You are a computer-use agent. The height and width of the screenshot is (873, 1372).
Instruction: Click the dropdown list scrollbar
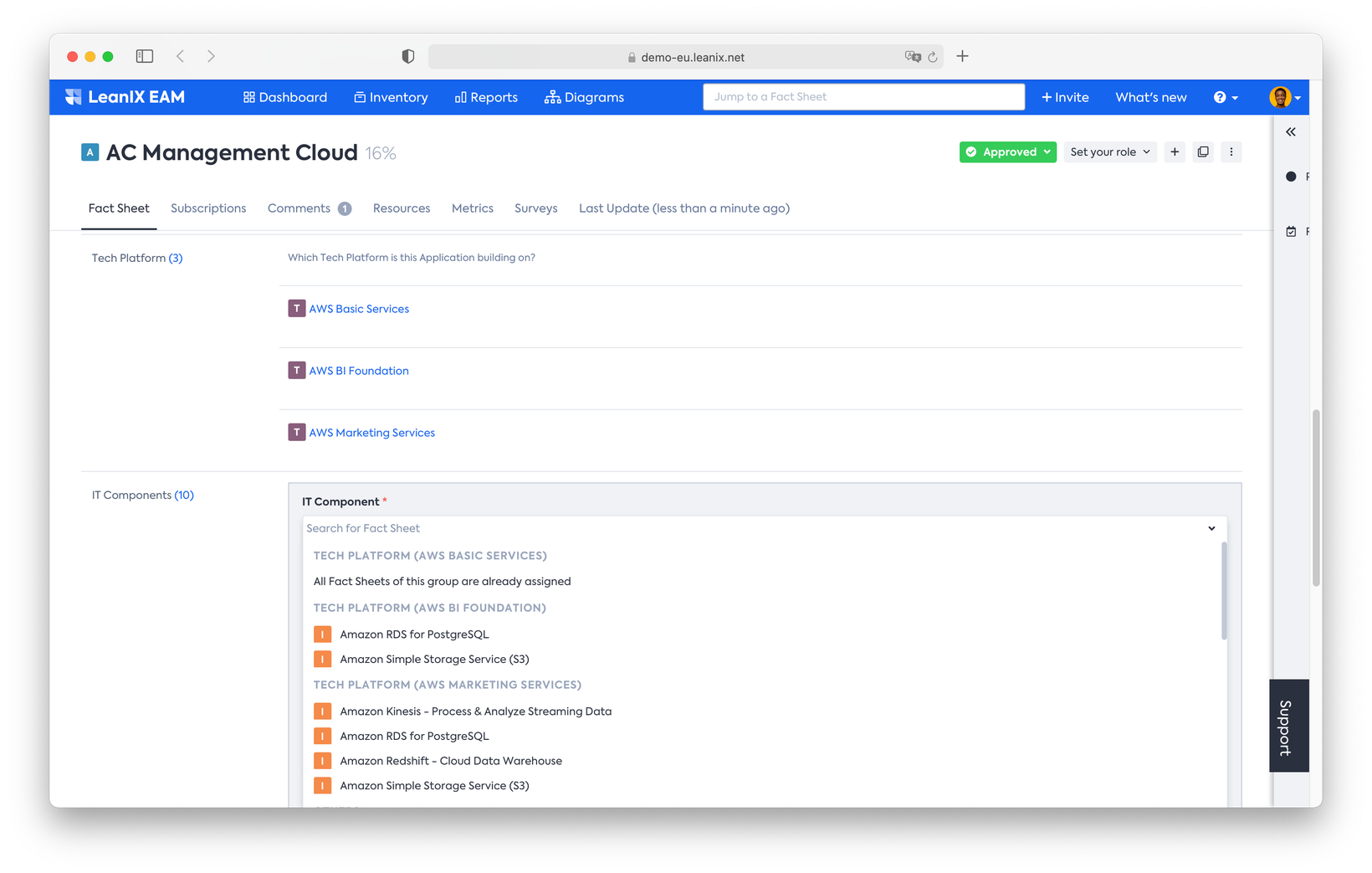(1224, 591)
